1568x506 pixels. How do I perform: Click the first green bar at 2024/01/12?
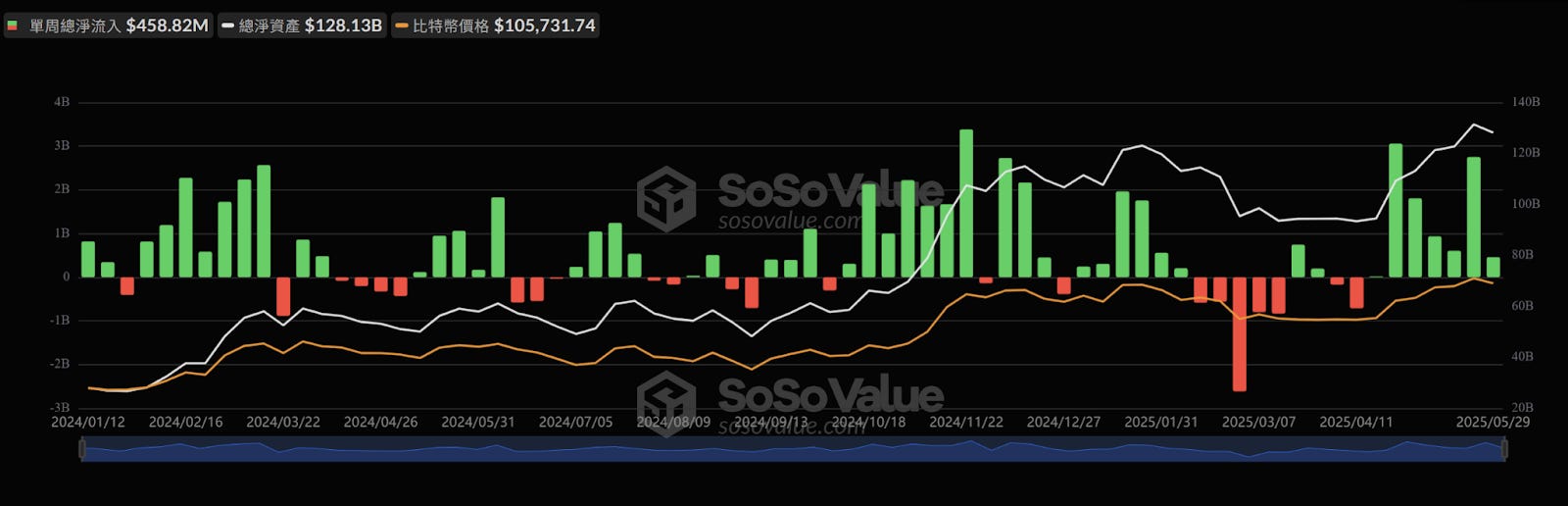pyautogui.click(x=88, y=259)
